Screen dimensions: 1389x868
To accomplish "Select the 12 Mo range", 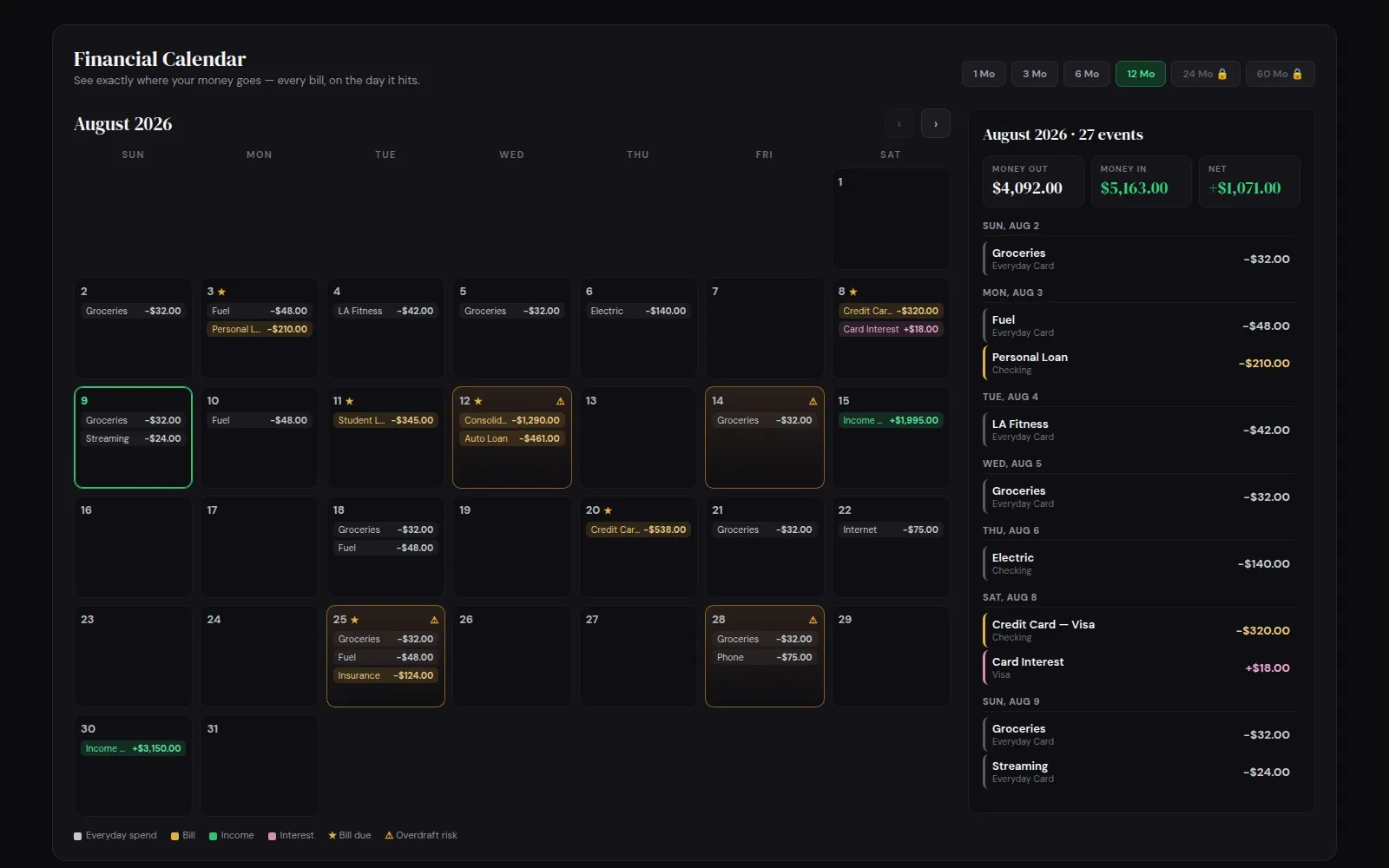I will [x=1141, y=74].
